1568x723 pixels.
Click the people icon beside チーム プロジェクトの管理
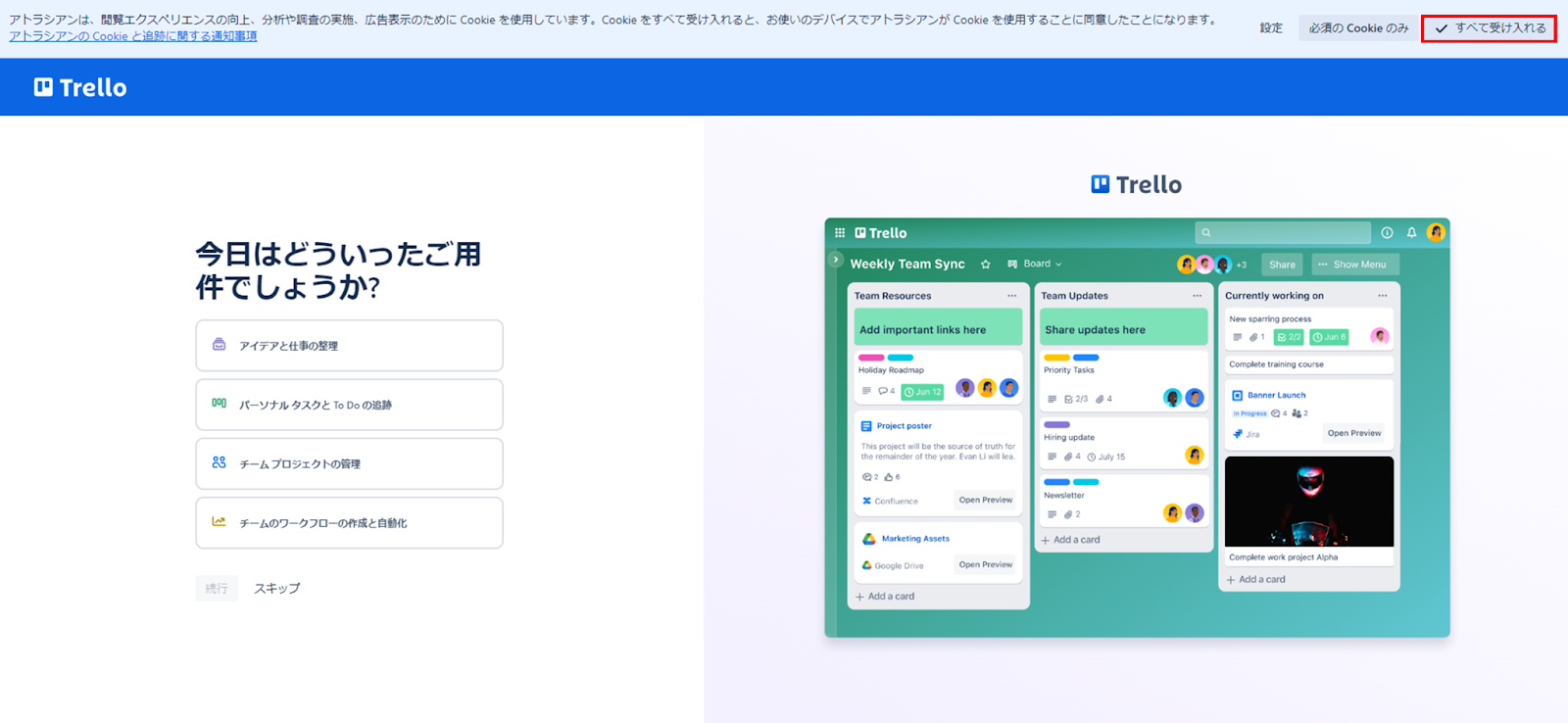click(x=220, y=462)
